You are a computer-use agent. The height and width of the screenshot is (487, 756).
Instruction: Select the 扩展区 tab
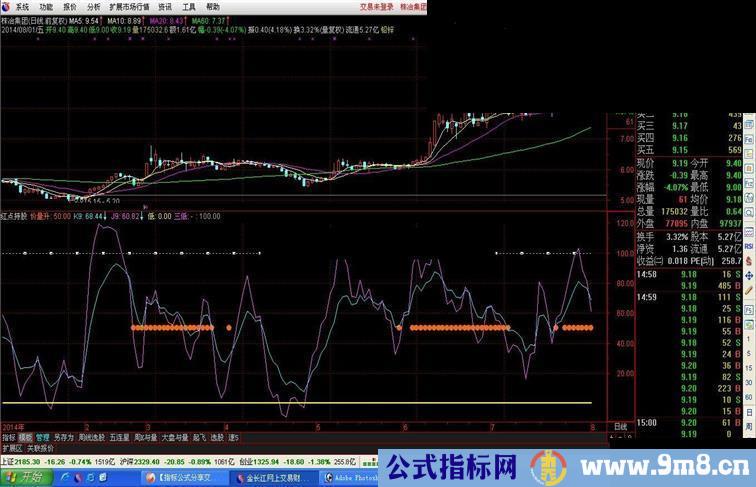pyautogui.click(x=12, y=448)
